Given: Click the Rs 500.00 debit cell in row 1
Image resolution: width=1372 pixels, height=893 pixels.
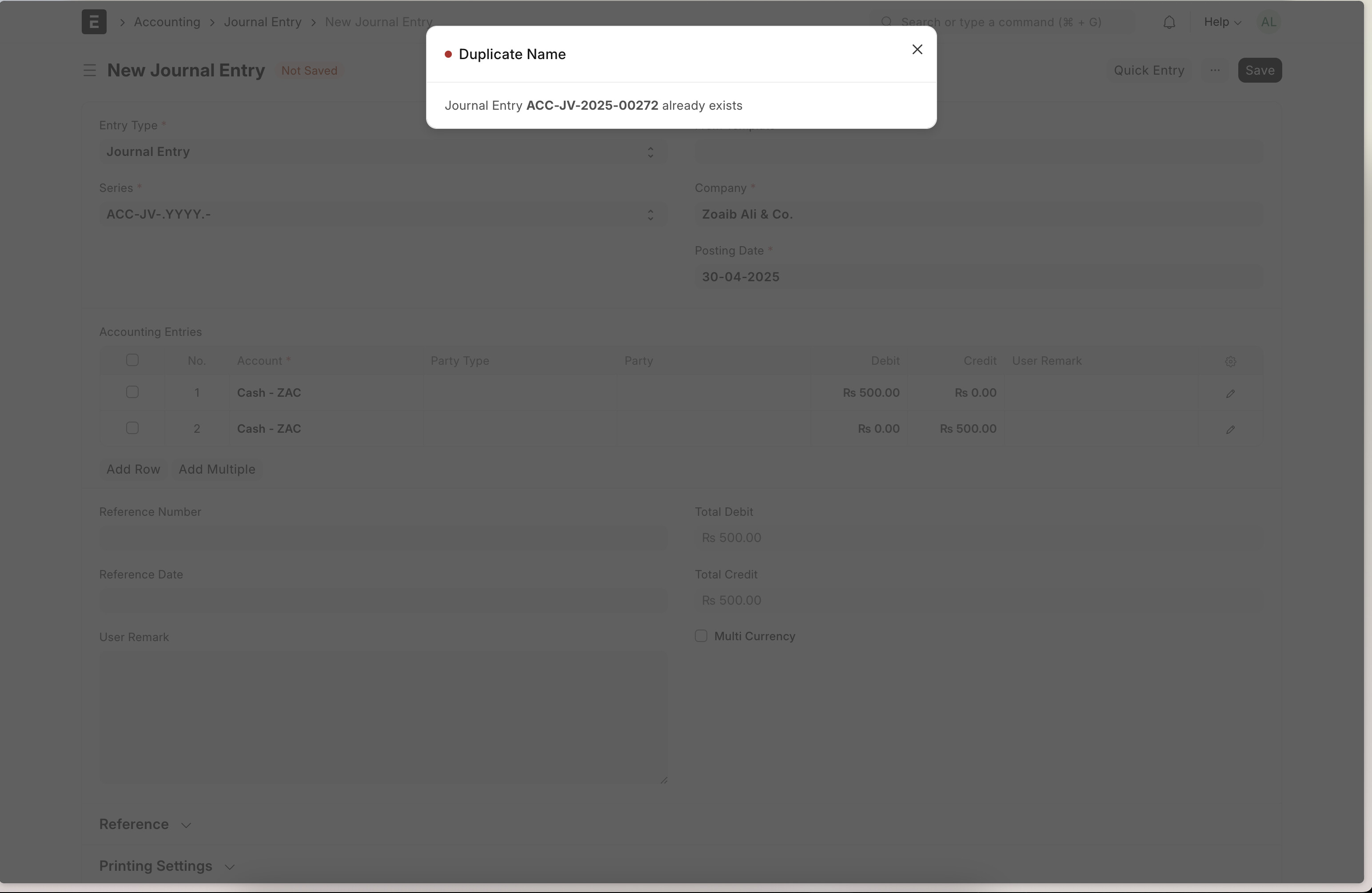Looking at the screenshot, I should tap(859, 393).
